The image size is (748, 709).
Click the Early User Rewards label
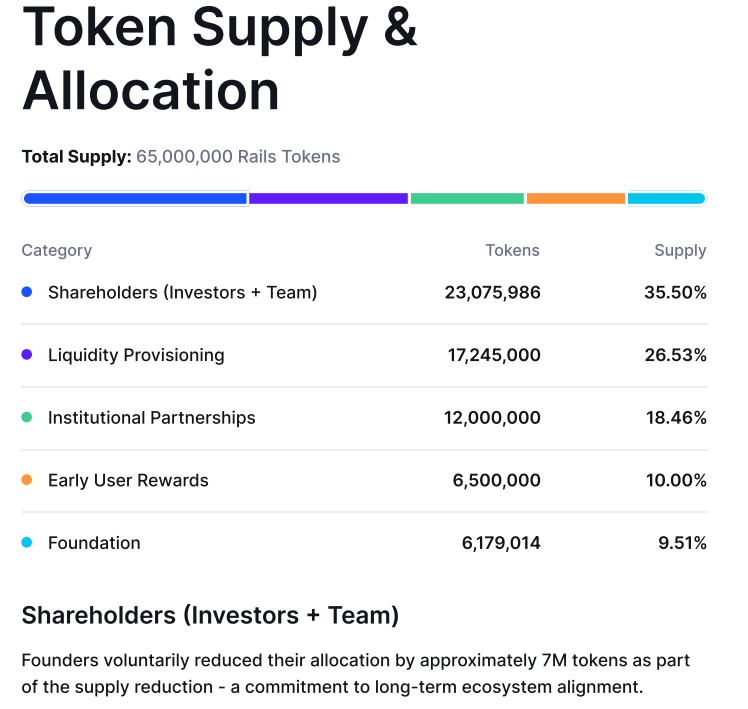point(128,480)
